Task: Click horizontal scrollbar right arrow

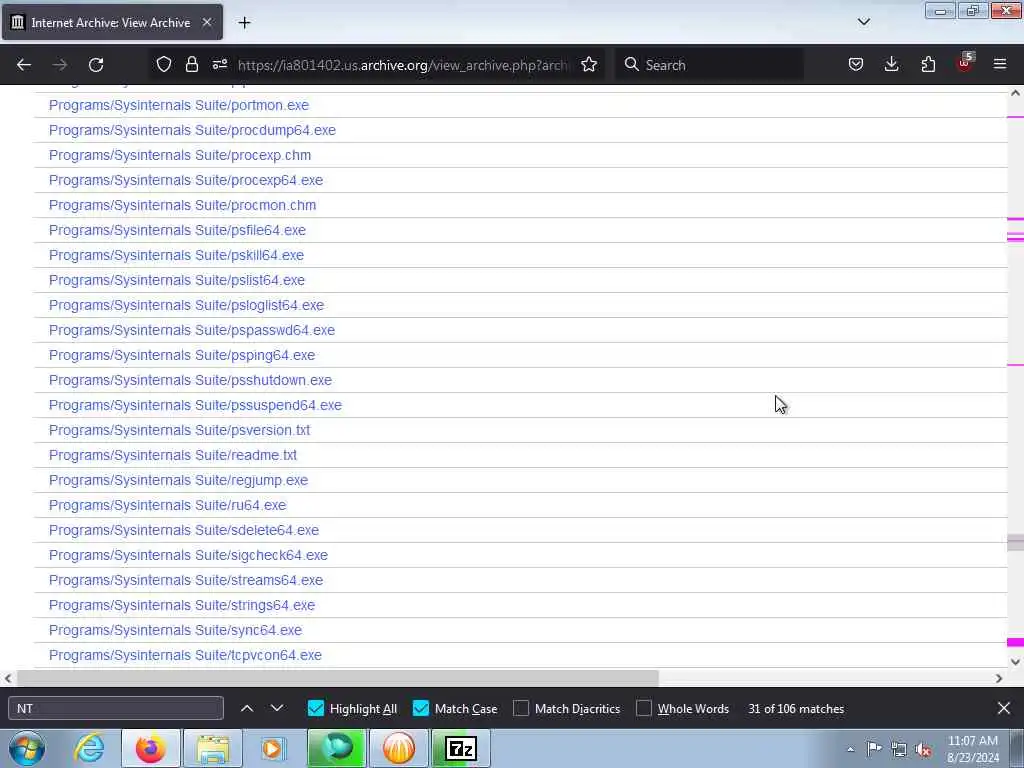Action: [x=999, y=679]
